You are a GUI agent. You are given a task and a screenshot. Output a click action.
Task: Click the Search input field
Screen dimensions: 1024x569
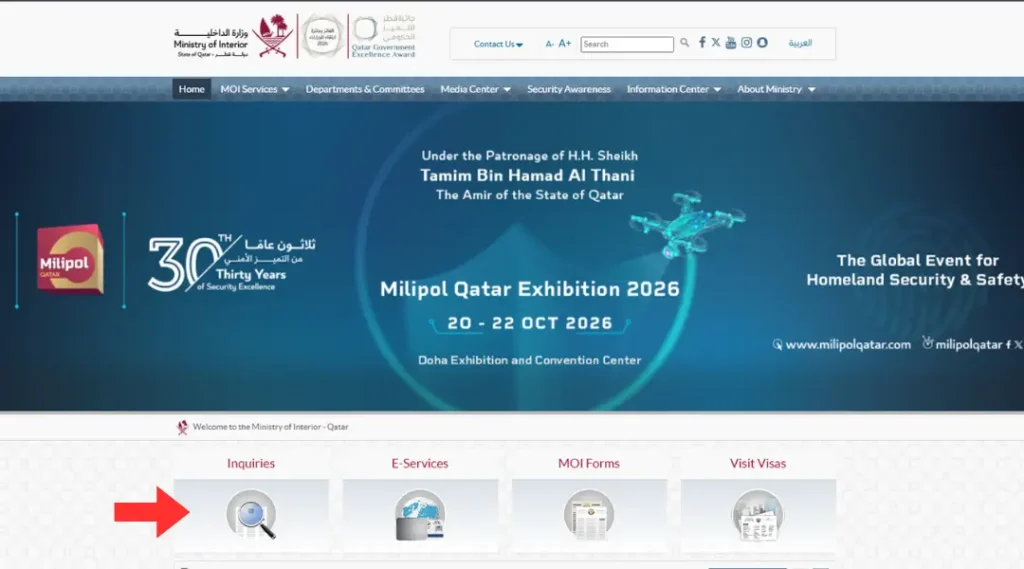pyautogui.click(x=627, y=44)
